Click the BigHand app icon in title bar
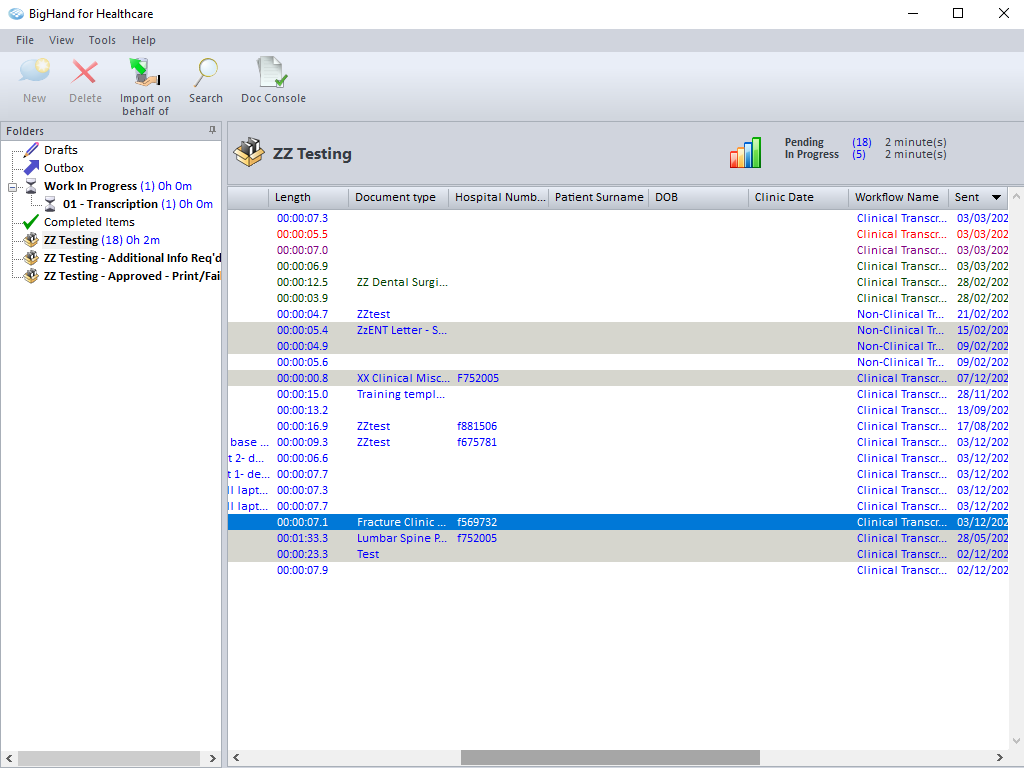Screen dimensions: 1024x768 16,14
